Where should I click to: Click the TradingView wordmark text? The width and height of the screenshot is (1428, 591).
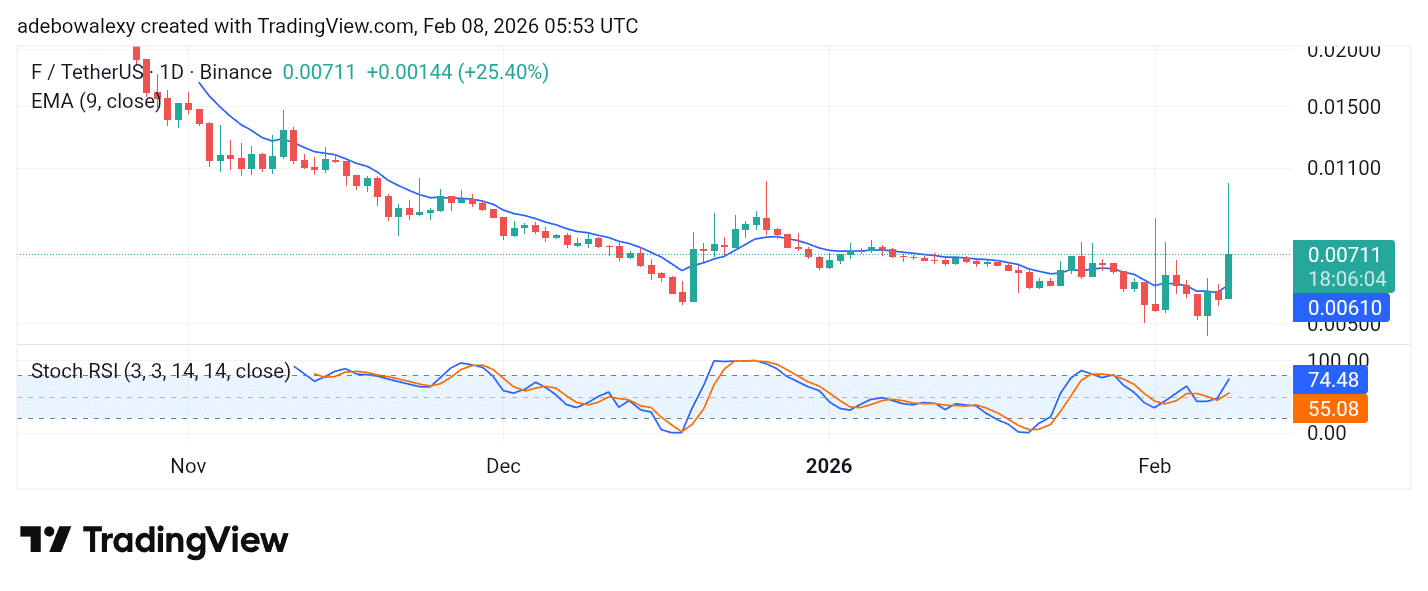185,540
